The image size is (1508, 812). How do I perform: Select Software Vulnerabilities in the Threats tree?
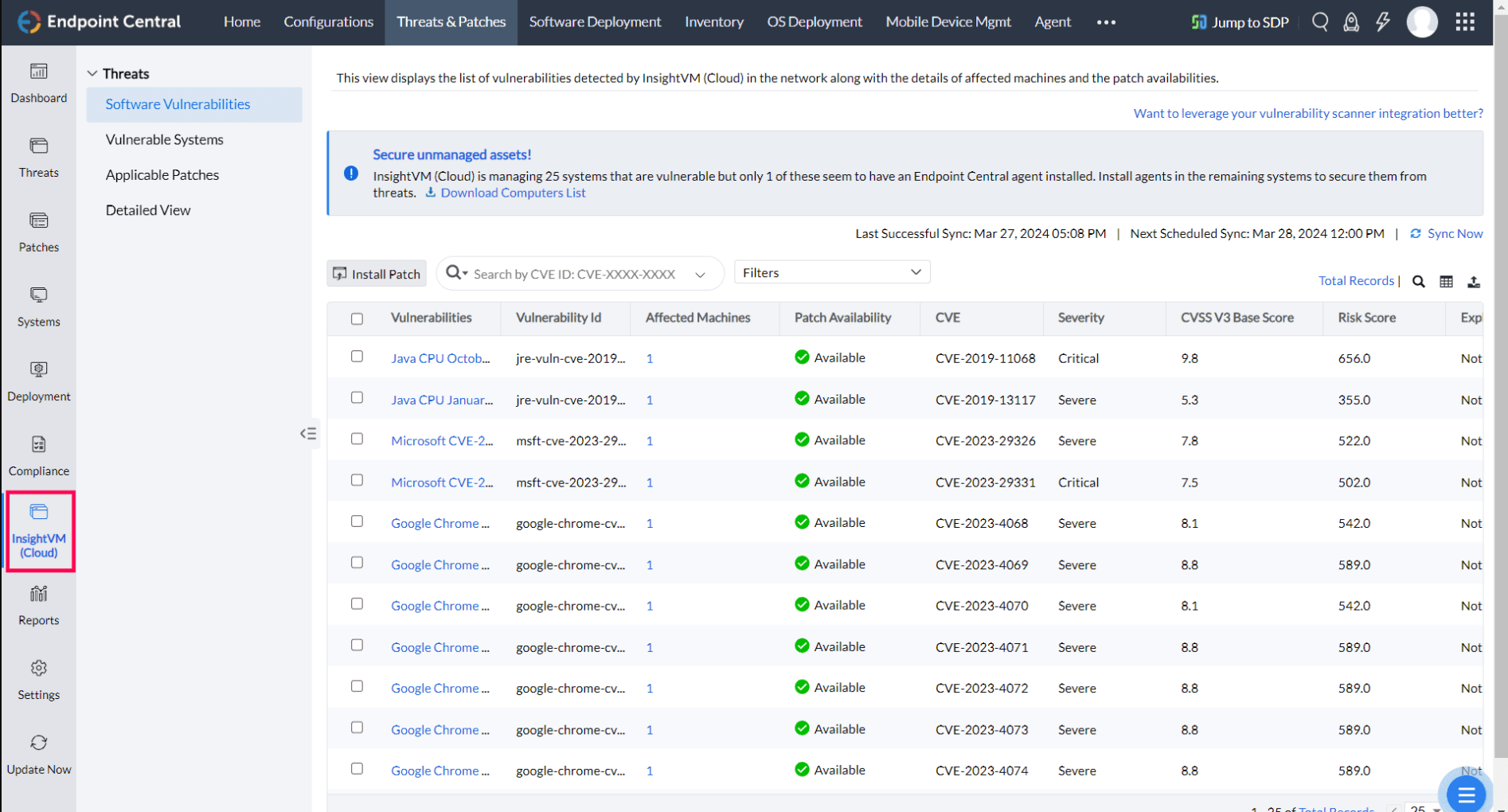pos(194,104)
